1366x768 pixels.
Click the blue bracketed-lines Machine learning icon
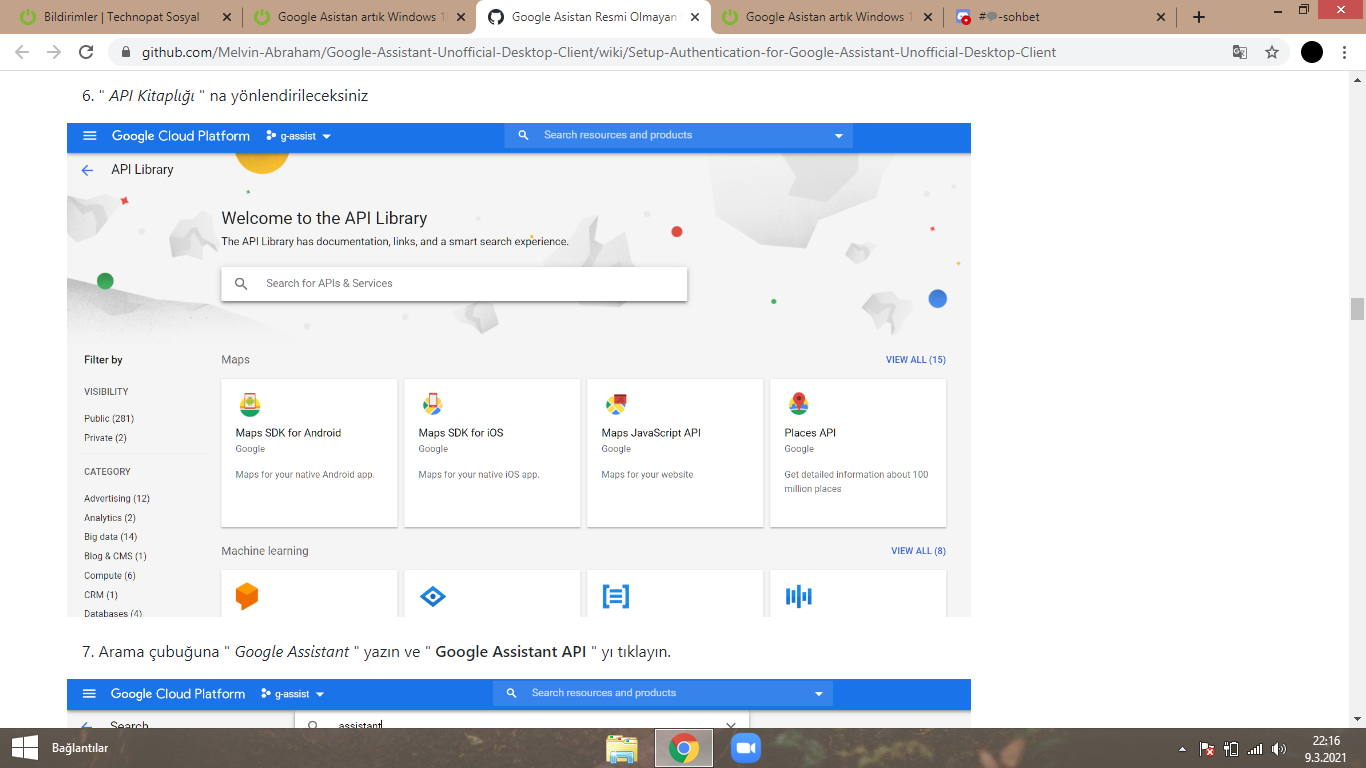(616, 597)
